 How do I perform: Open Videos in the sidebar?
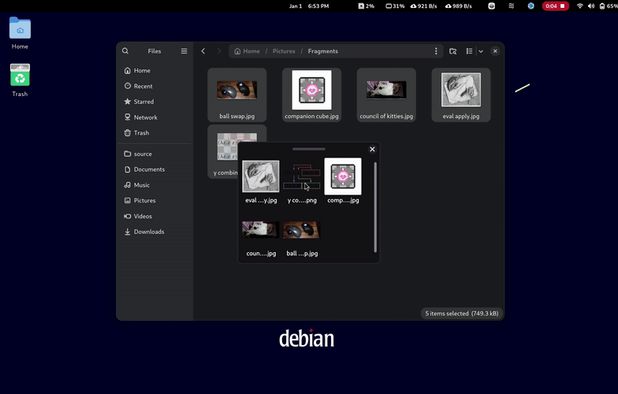tap(155, 216)
